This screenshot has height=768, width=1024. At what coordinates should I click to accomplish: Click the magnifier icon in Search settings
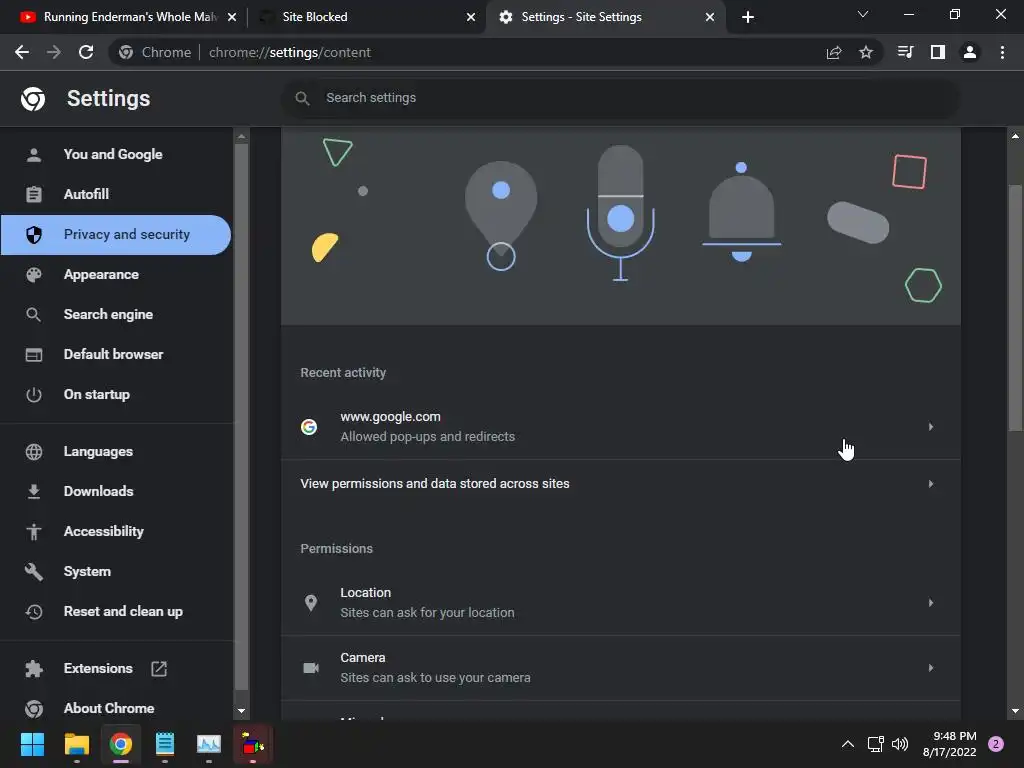point(302,98)
